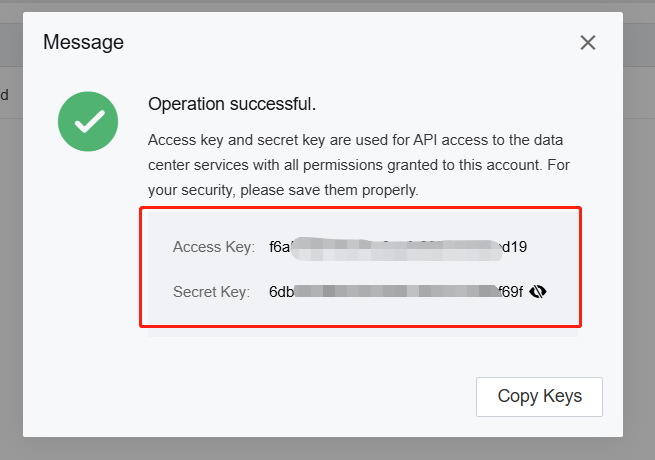Viewport: 655px width, 460px height.
Task: Click the "f69f" ending of the Secret Key
Action: tap(511, 292)
